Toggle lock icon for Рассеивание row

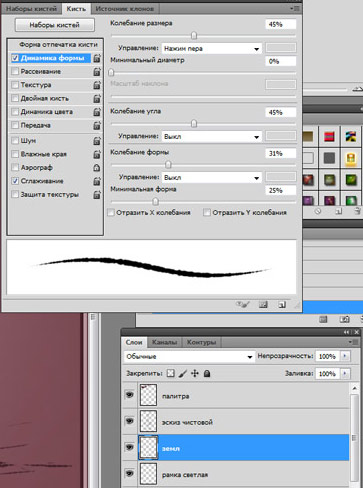tap(97, 71)
